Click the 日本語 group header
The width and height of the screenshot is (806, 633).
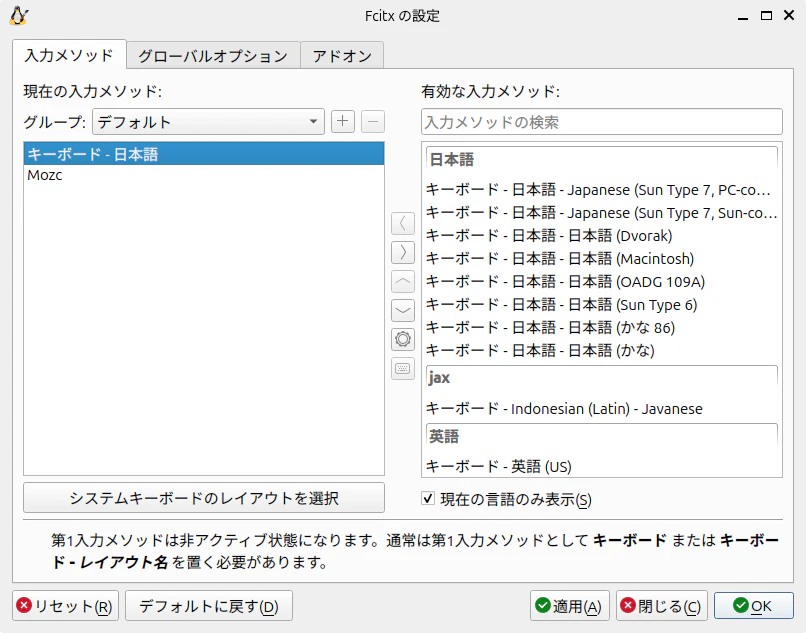point(601,159)
